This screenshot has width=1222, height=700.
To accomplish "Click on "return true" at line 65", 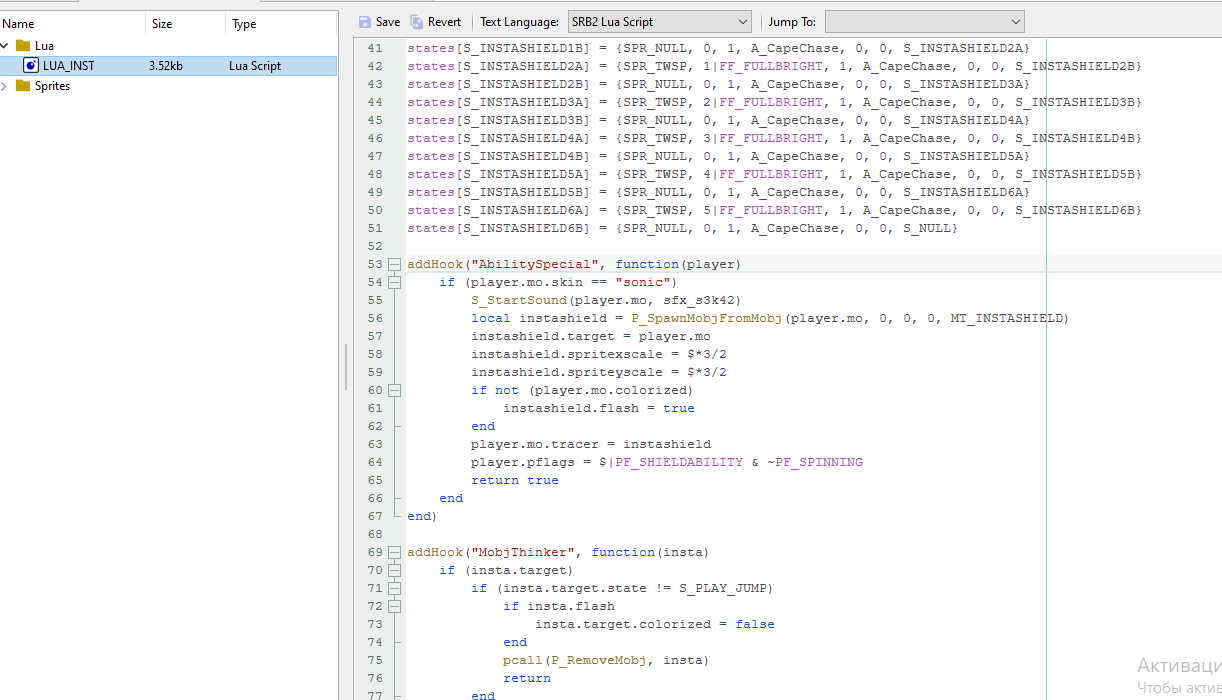I will (x=515, y=481).
